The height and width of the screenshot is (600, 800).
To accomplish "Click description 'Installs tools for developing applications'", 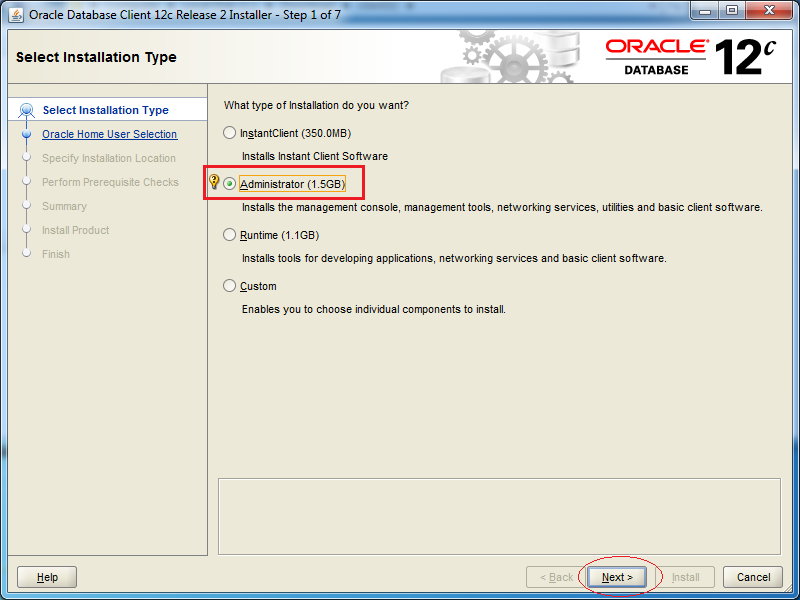I will 454,258.
